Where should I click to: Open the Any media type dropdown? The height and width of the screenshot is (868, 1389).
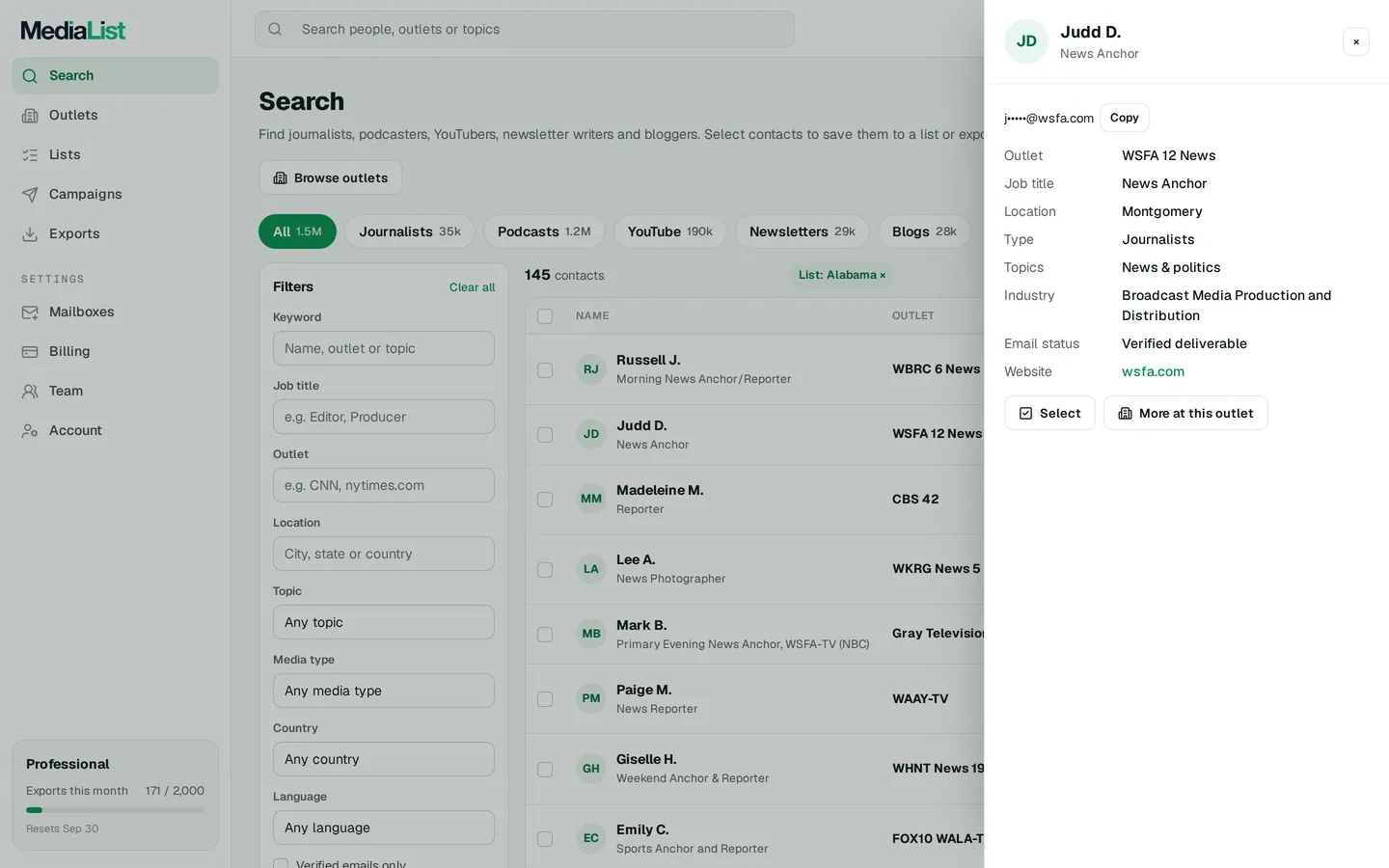[384, 691]
